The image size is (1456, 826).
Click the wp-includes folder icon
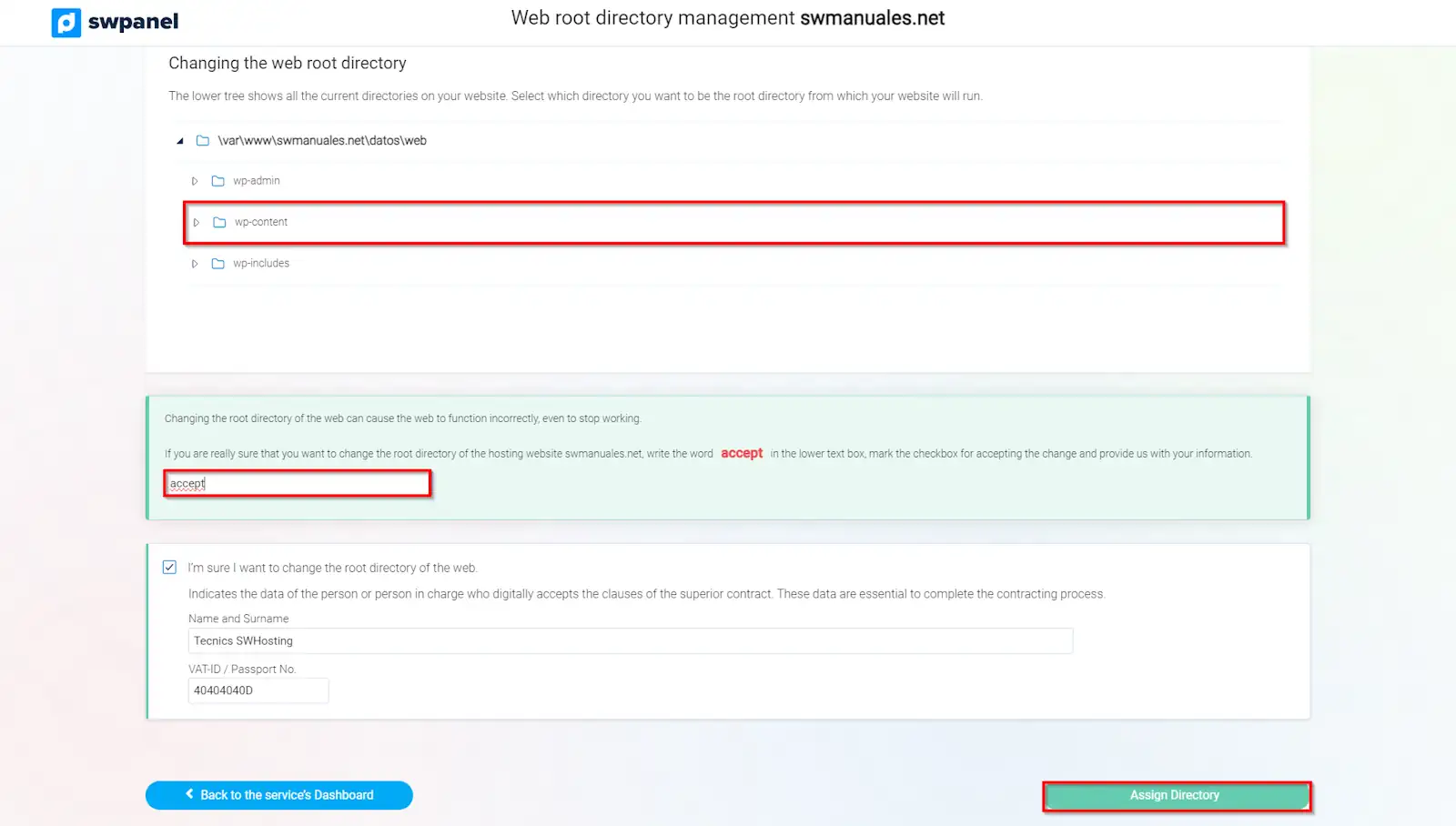(x=218, y=264)
